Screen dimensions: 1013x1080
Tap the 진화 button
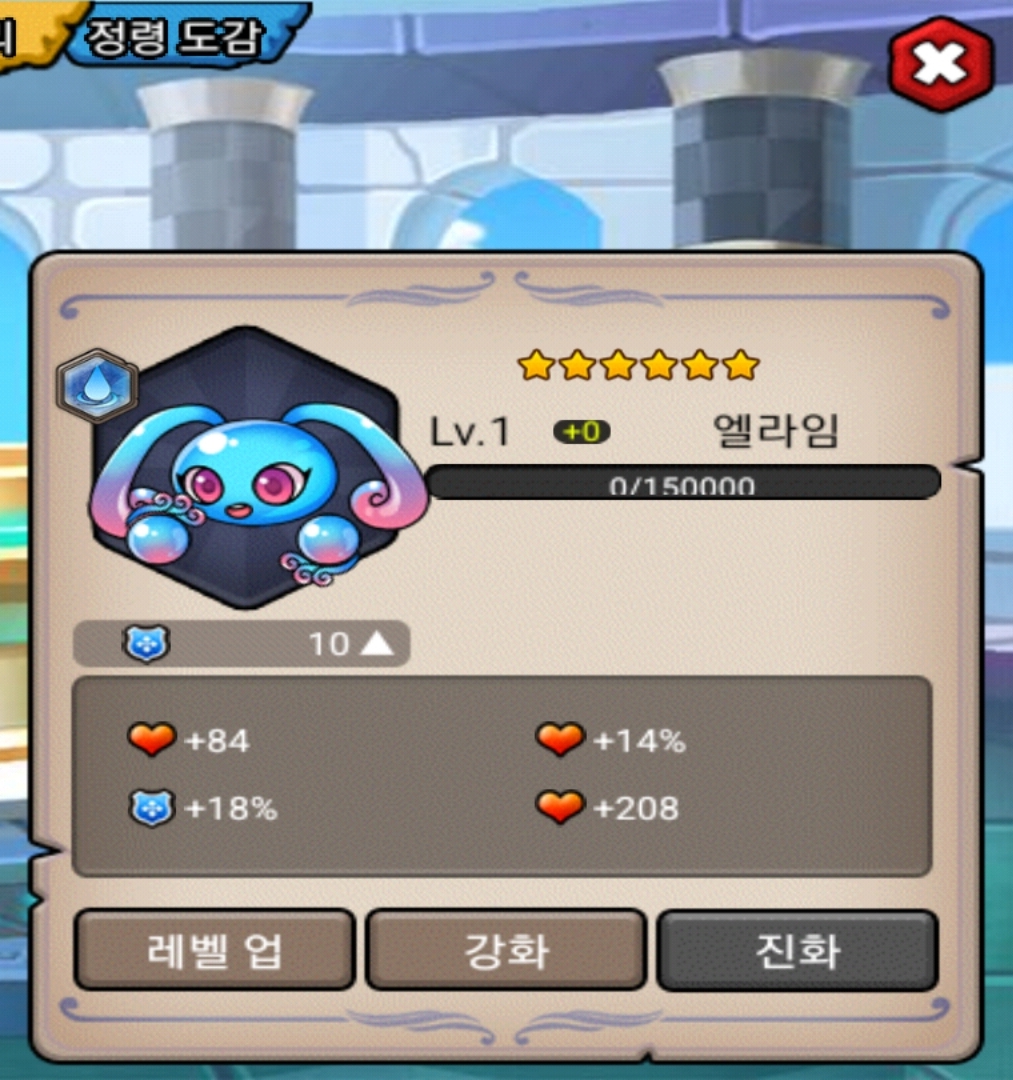coord(797,951)
